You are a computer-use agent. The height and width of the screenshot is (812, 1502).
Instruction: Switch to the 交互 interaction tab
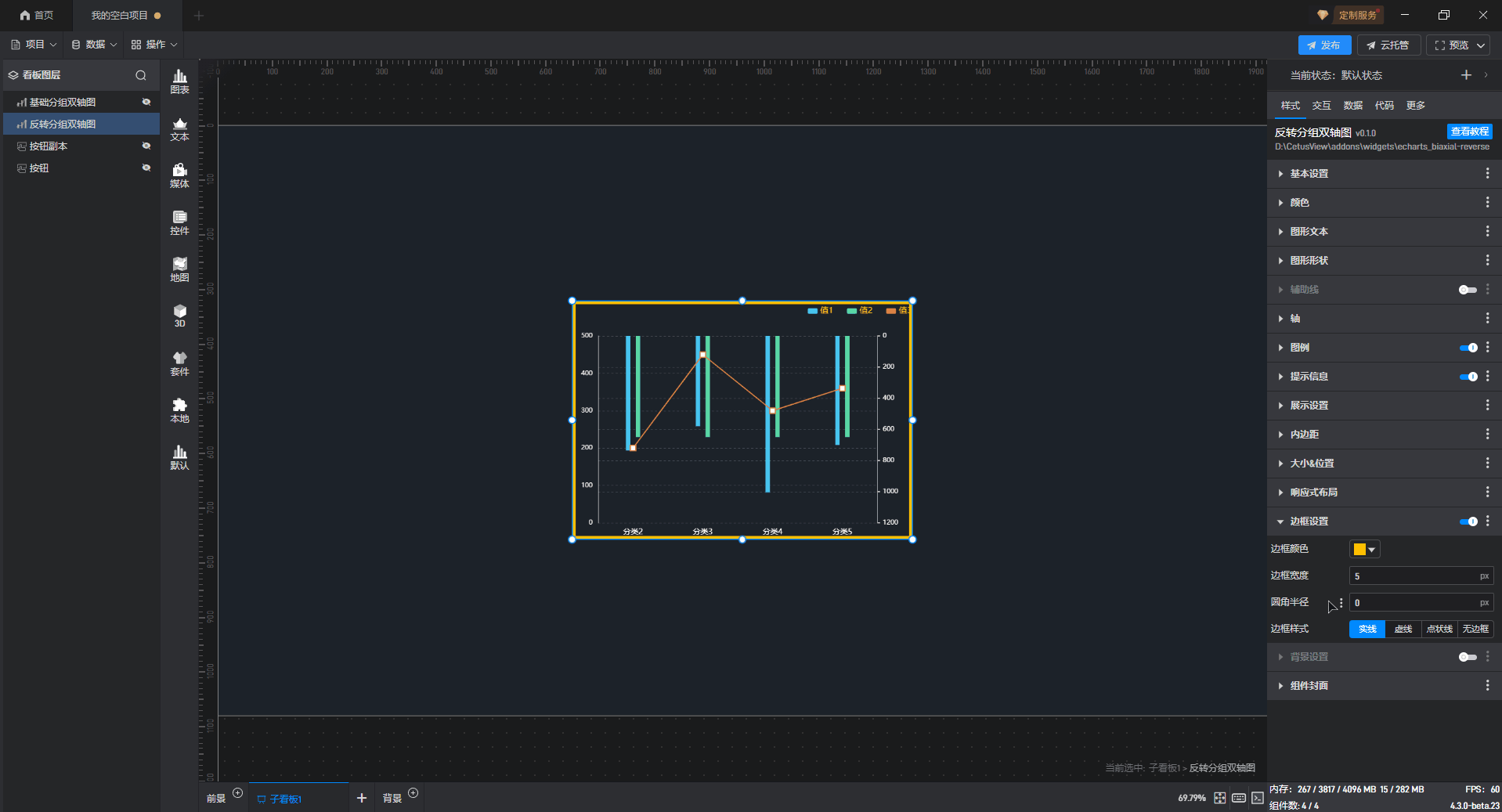(1321, 106)
